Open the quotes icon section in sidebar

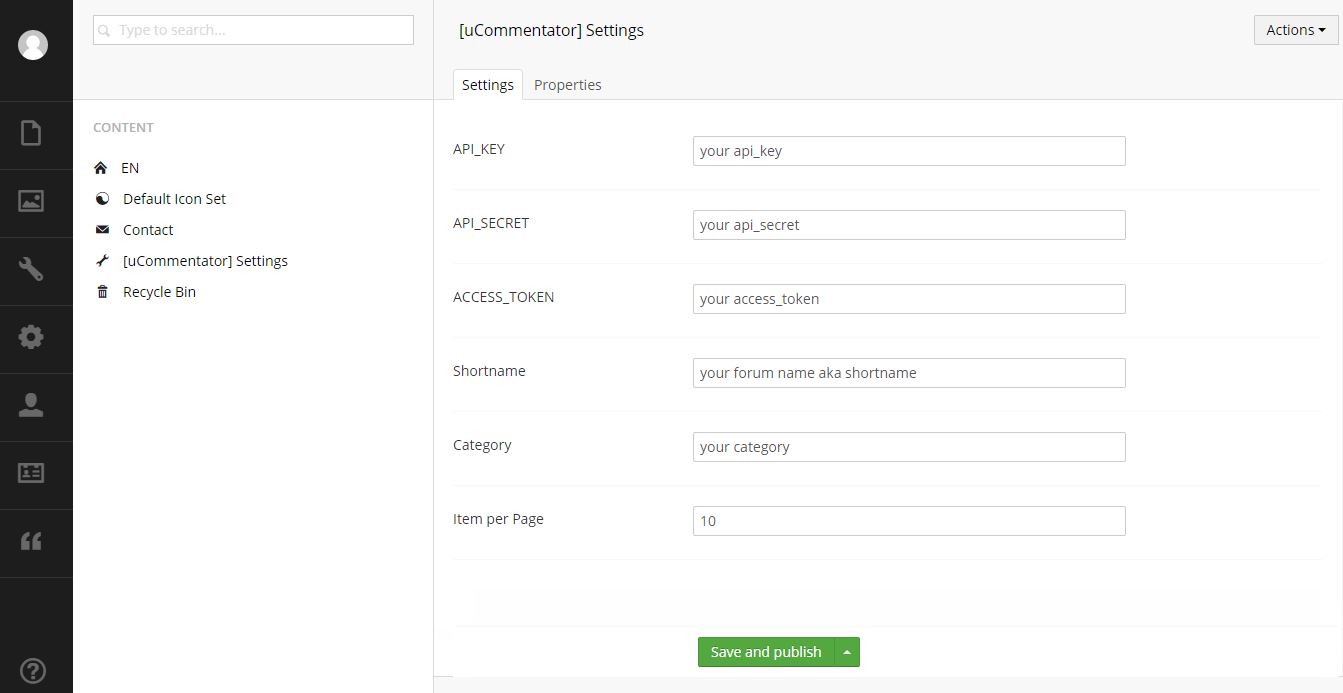[31, 541]
